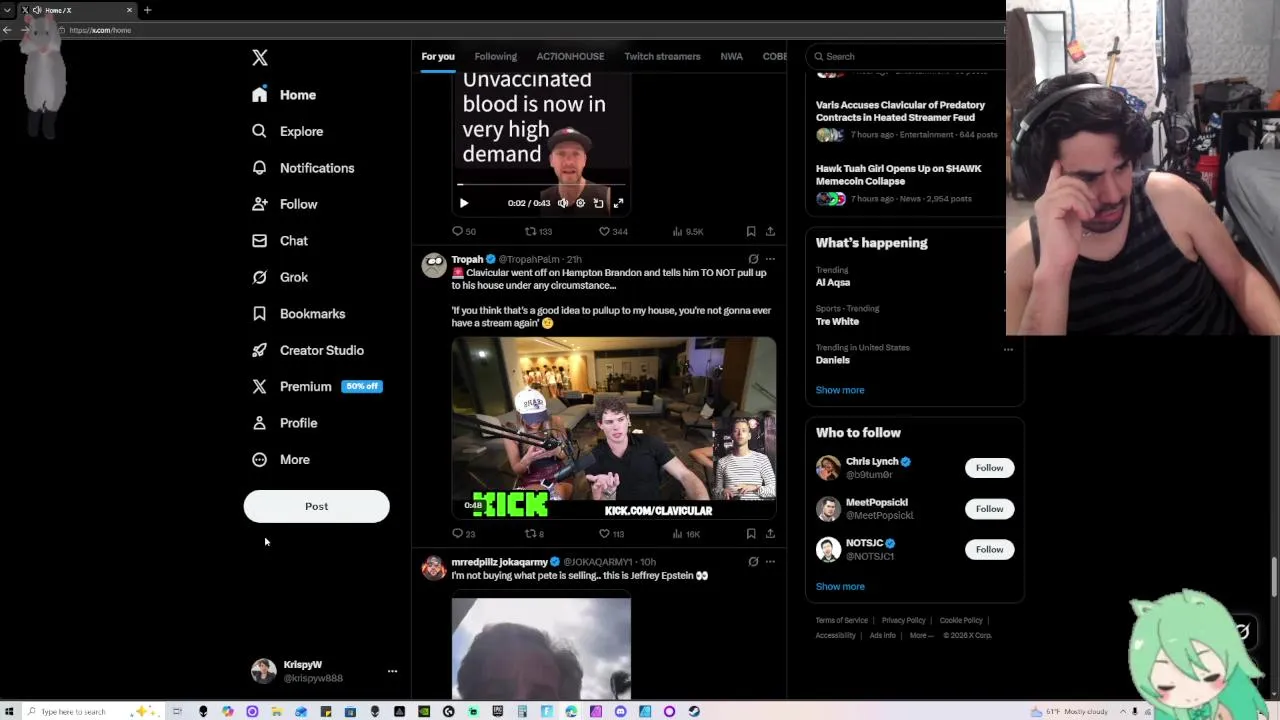Viewport: 1280px width, 720px height.
Task: Follow MeetPopsickl
Action: (x=989, y=509)
